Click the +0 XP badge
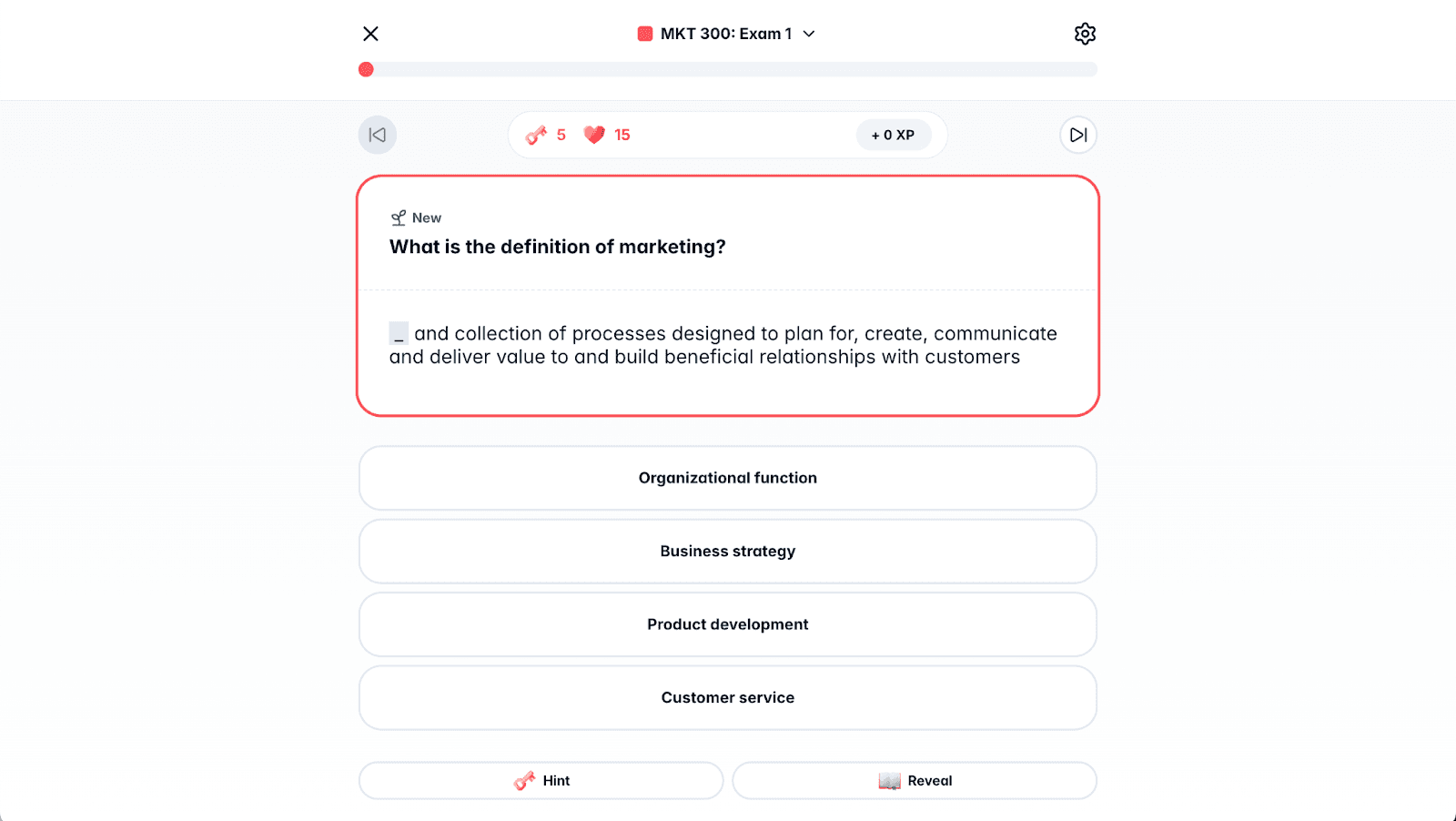 (x=893, y=135)
